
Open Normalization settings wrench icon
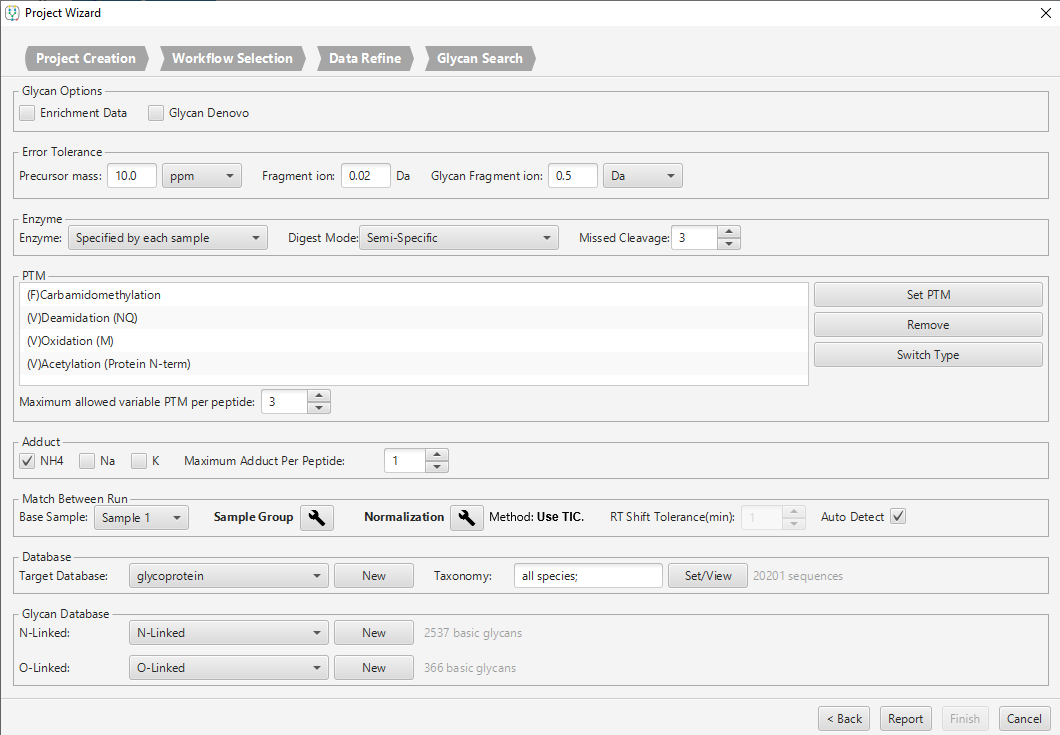(x=466, y=518)
